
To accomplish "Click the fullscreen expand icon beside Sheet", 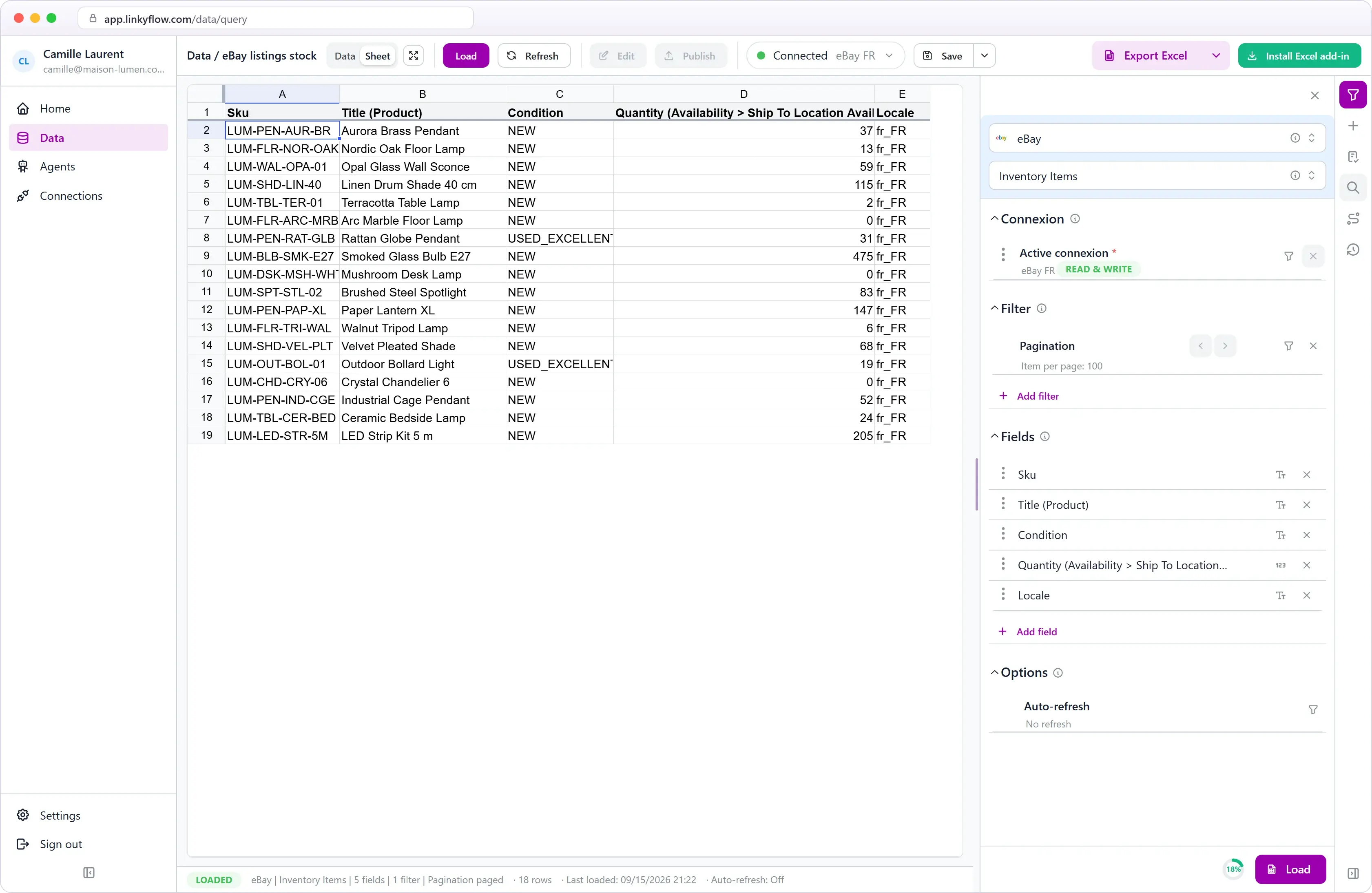I will click(413, 56).
